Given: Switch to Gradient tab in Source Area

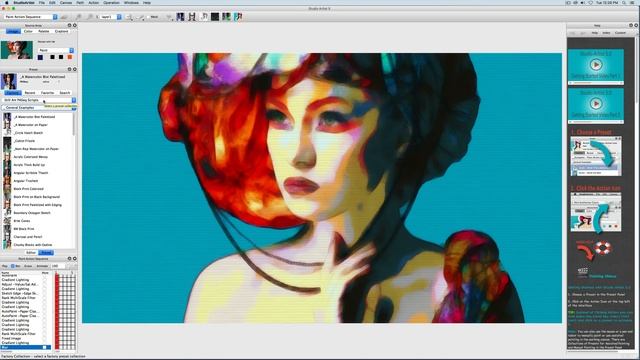Looking at the screenshot, I should tap(61, 31).
